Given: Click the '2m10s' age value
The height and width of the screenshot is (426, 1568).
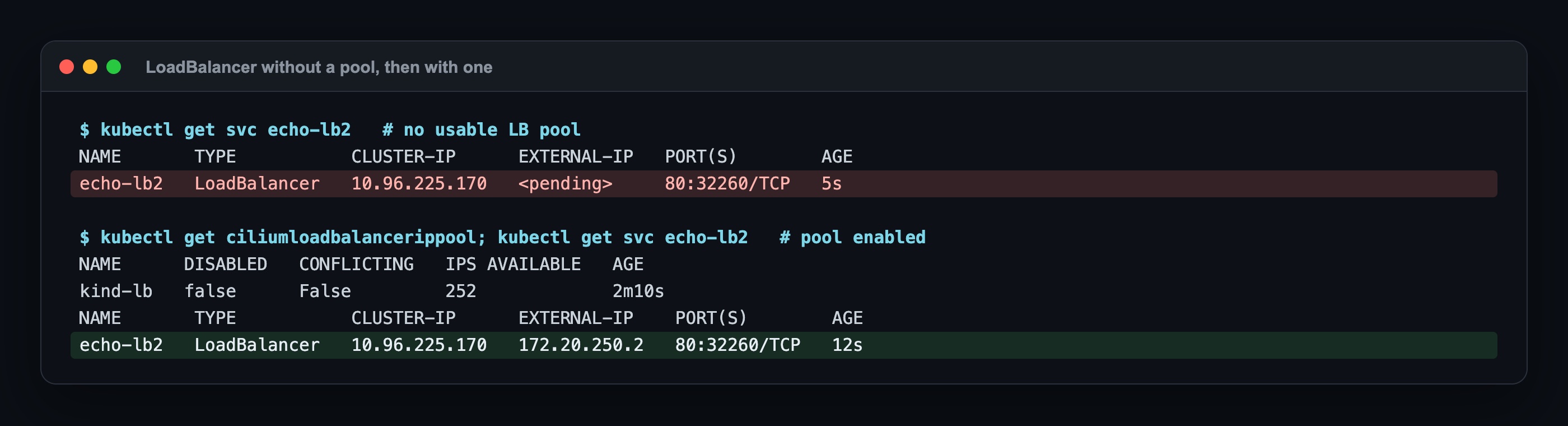Looking at the screenshot, I should click(x=638, y=291).
